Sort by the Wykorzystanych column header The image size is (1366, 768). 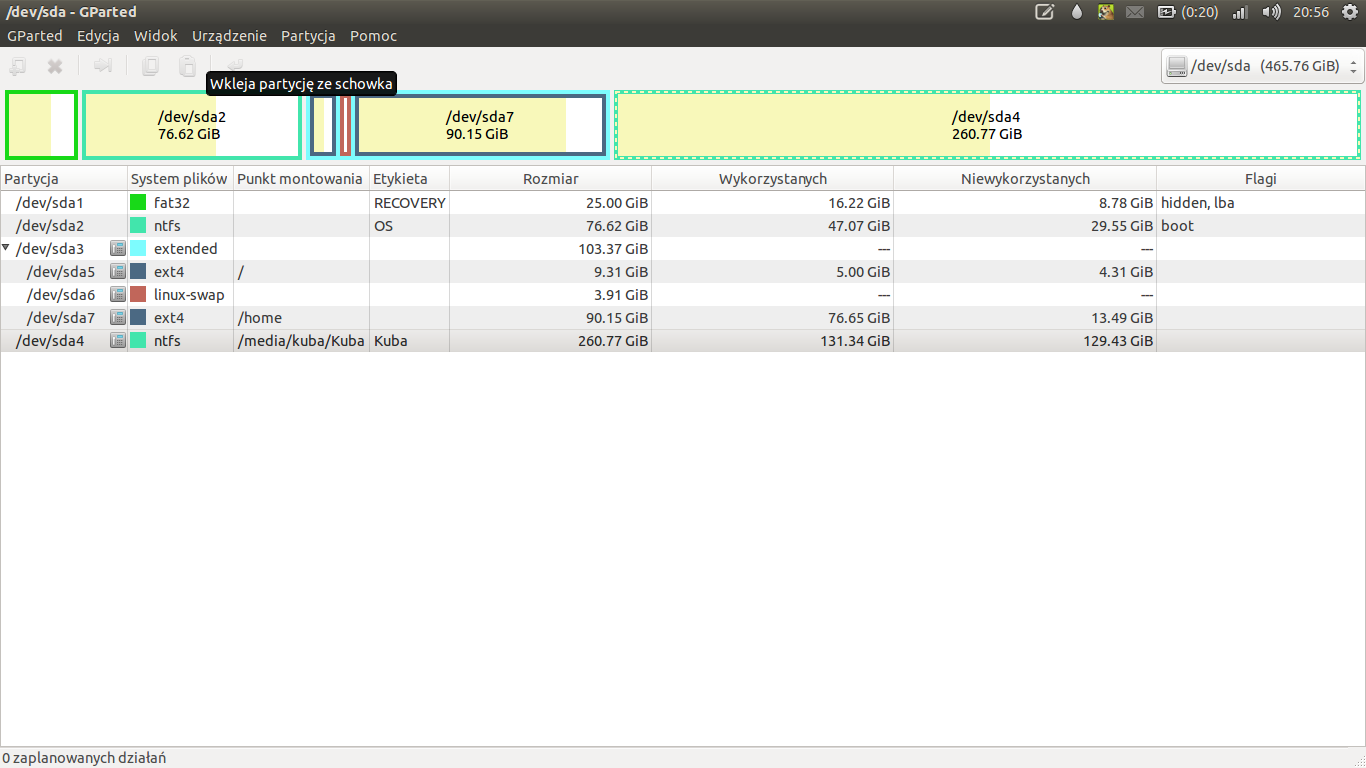coord(773,179)
